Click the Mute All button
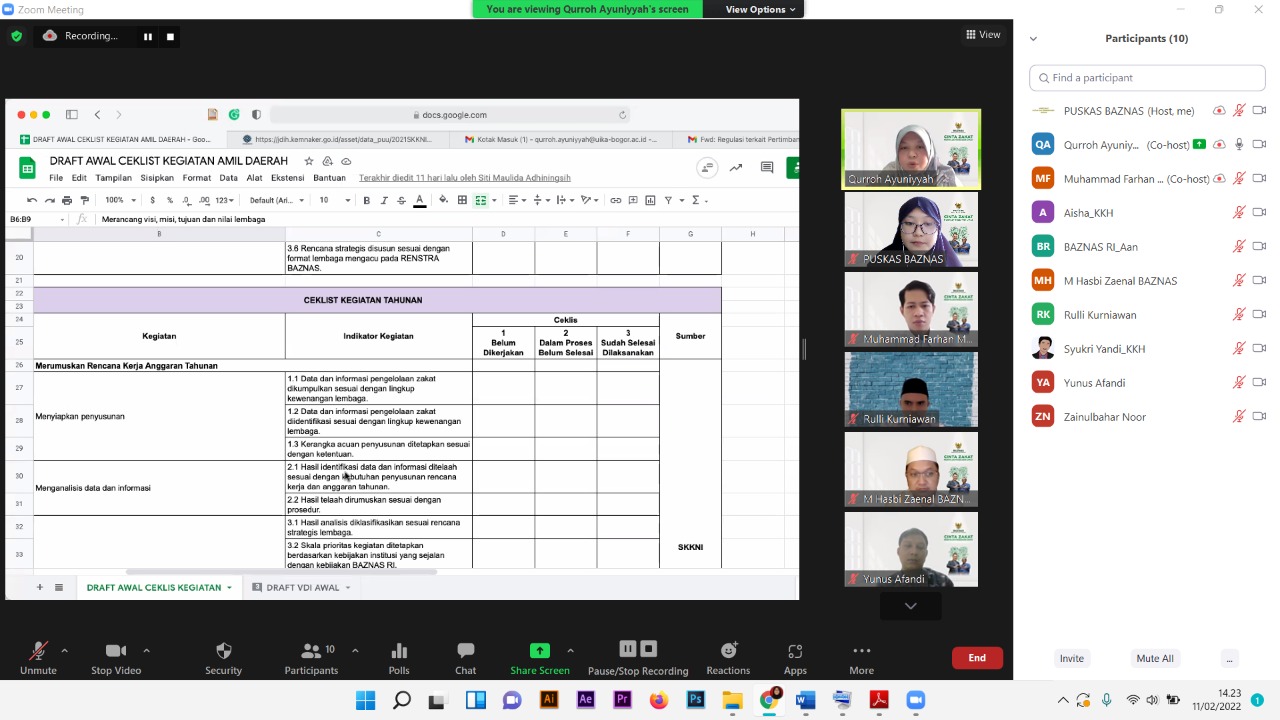 [x=1154, y=658]
